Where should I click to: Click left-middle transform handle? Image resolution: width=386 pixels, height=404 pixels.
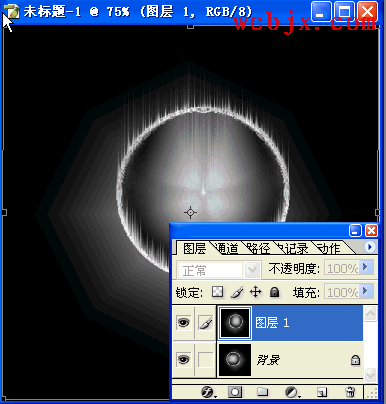point(4,212)
